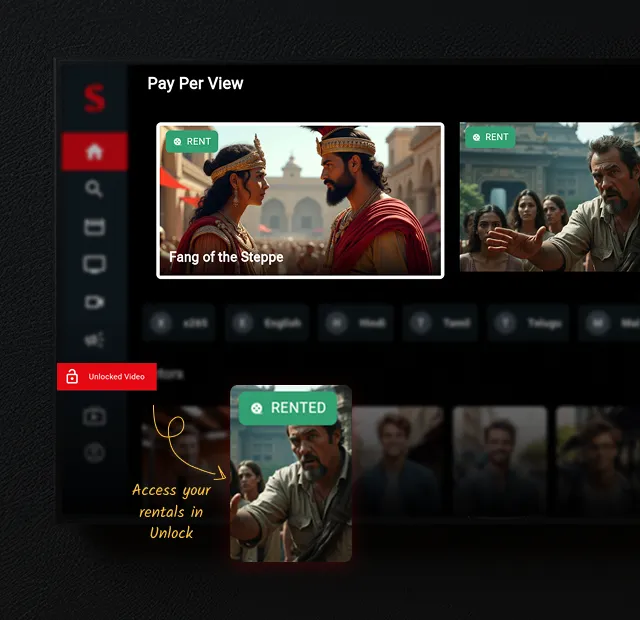Open the Home icon in sidebar
Viewport: 640px width, 620px height.
[94, 152]
